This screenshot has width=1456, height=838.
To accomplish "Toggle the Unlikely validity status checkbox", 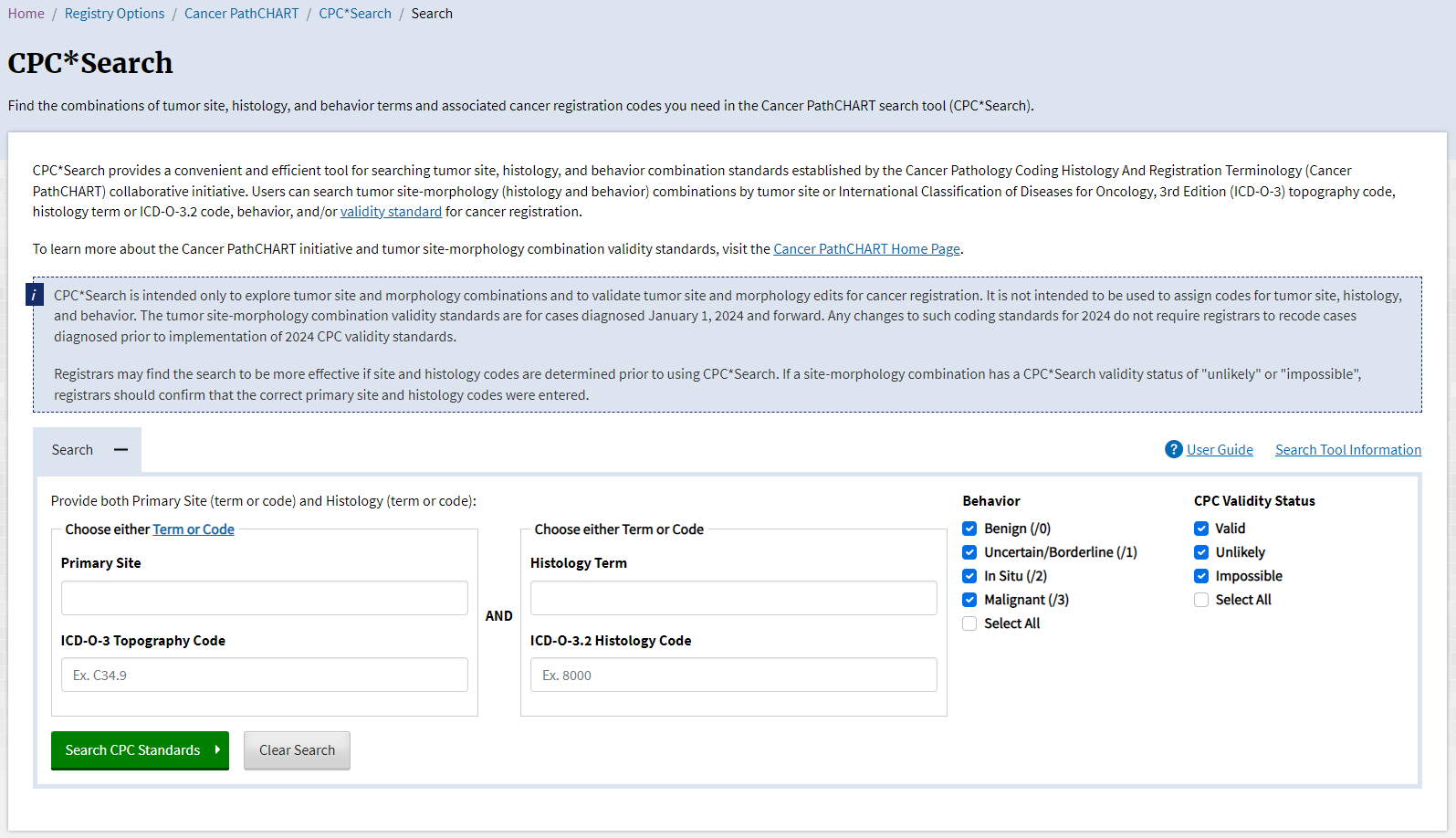I will click(x=1201, y=552).
